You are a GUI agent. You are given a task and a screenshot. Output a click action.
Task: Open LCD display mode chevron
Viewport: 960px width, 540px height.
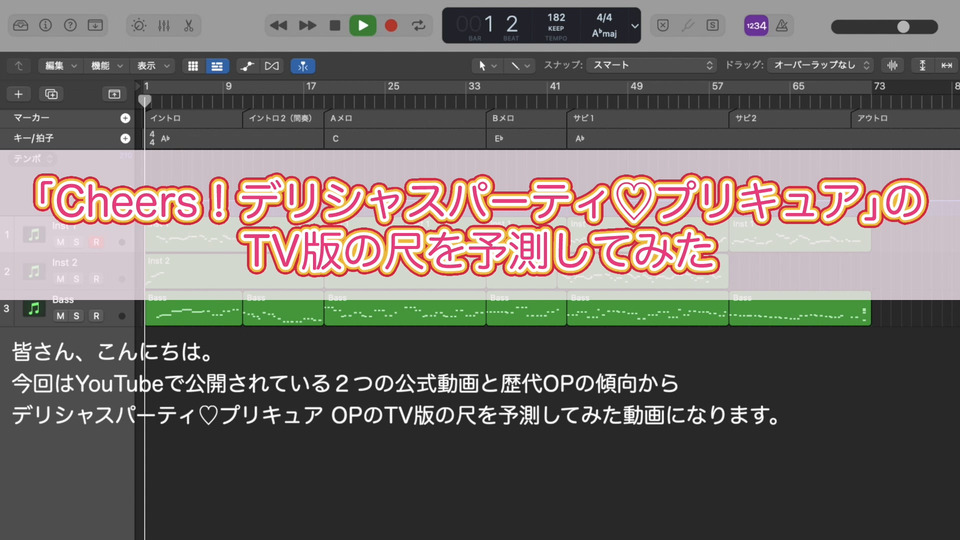634,26
